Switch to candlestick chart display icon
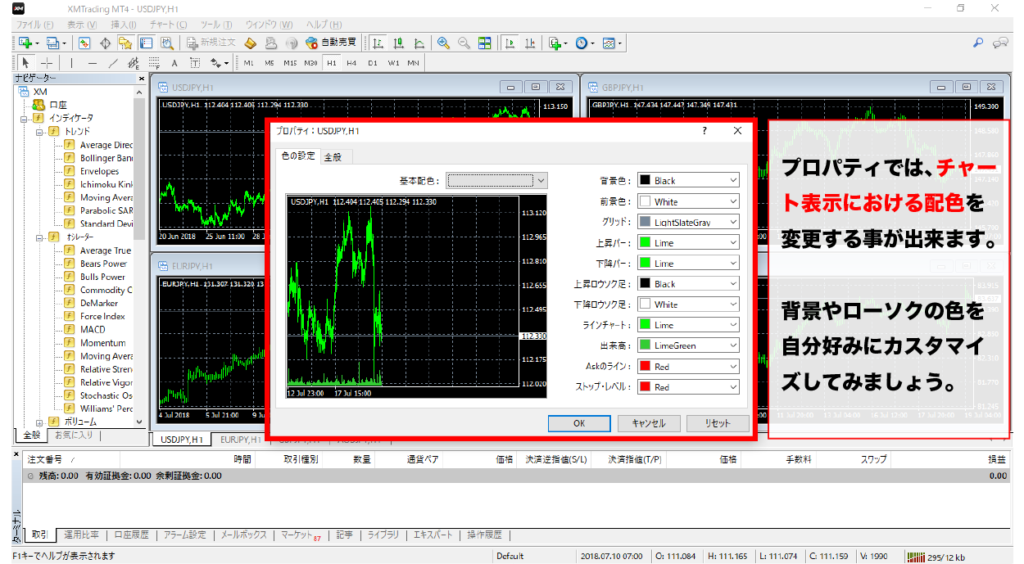The height and width of the screenshot is (564, 1024). (x=398, y=43)
